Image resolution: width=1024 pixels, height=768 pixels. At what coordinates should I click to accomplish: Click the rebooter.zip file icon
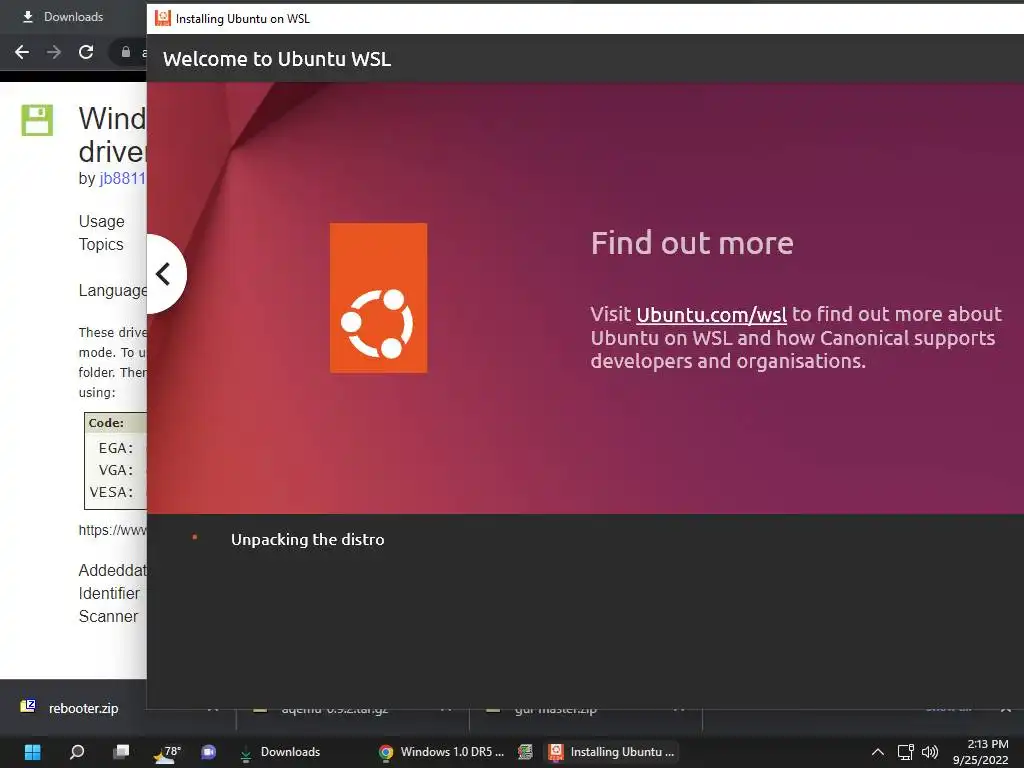(28, 706)
